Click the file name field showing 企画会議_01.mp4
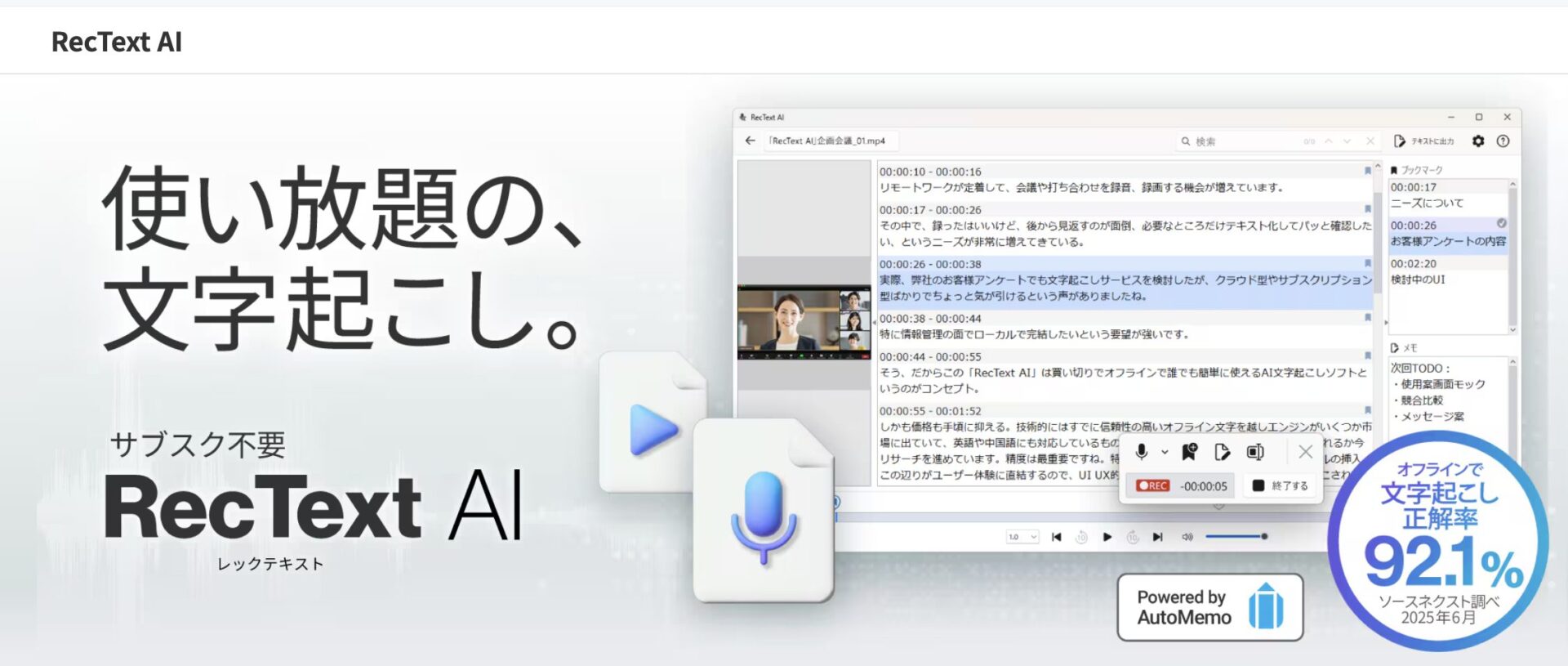 coord(831,141)
